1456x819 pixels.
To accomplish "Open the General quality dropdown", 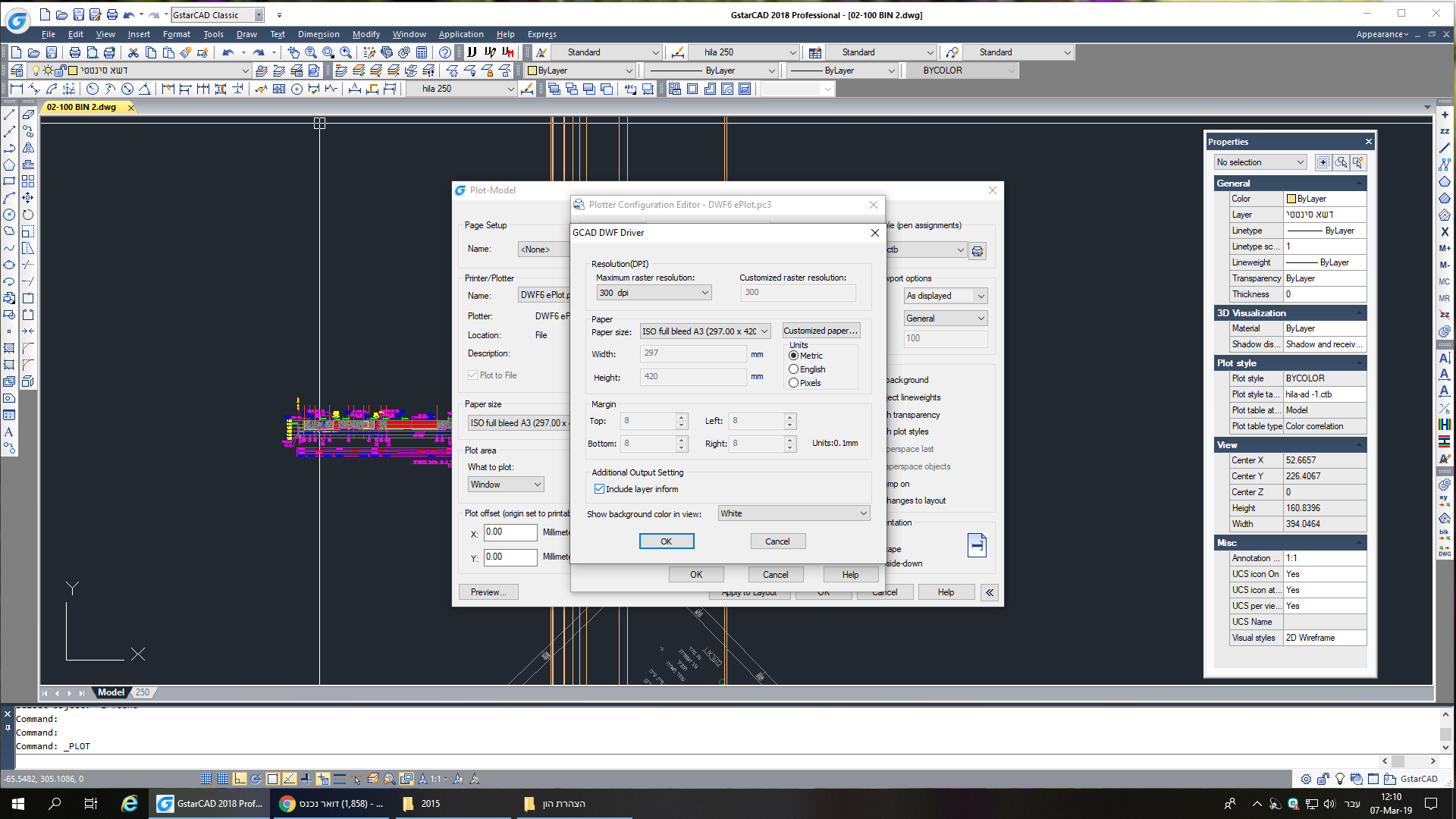I will click(946, 318).
